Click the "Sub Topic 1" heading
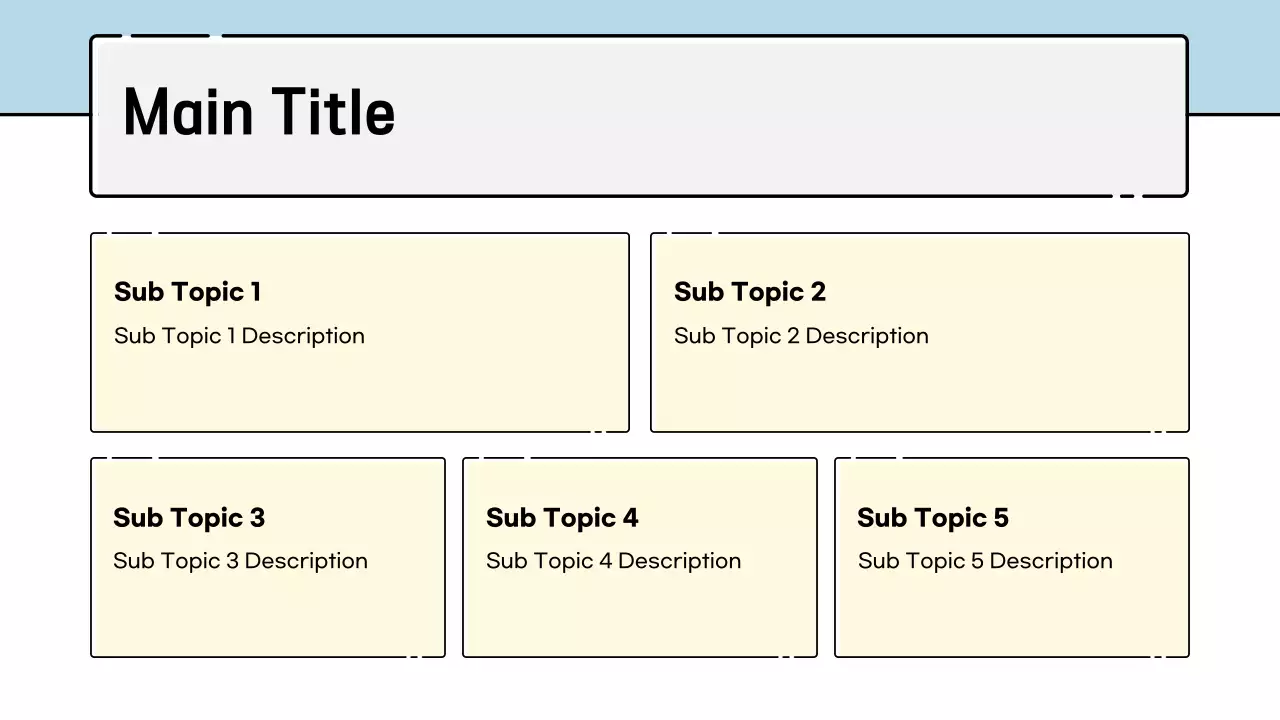 (x=187, y=292)
